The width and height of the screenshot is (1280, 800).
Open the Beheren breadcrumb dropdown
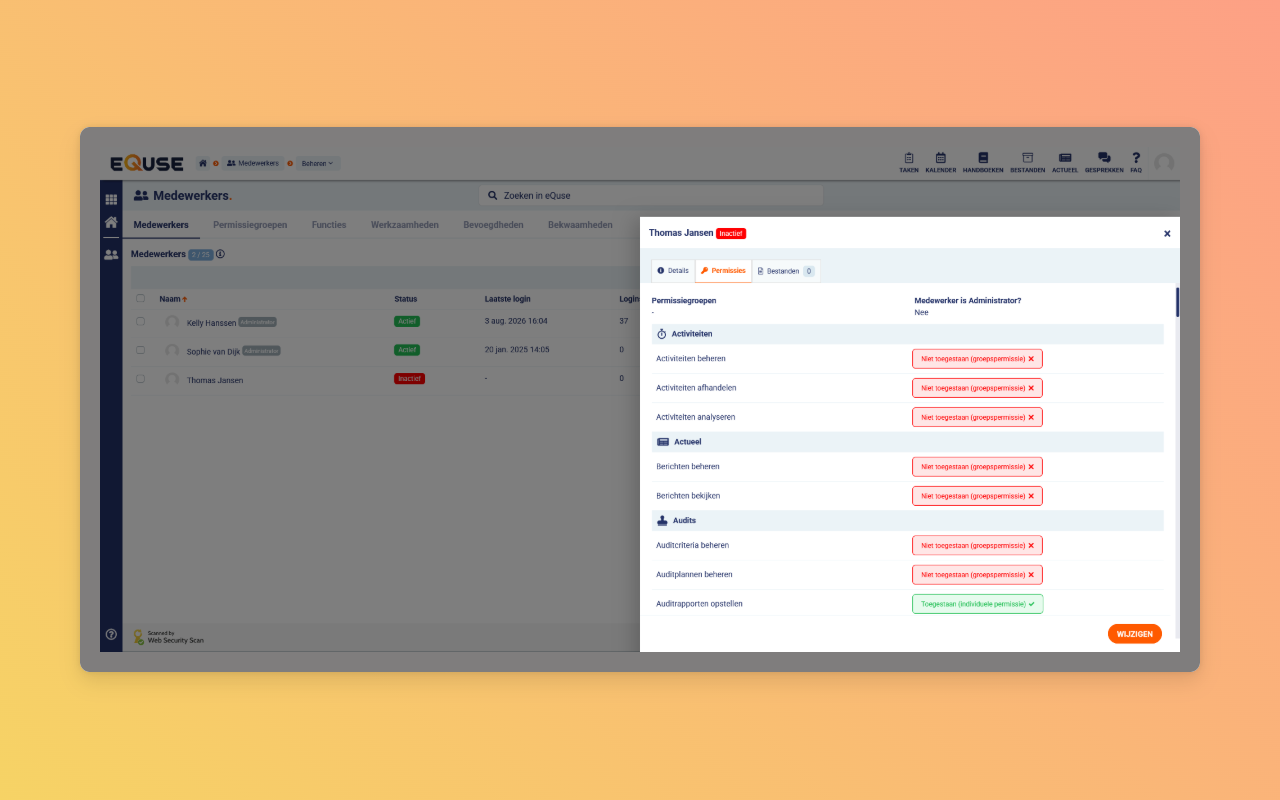[x=318, y=163]
